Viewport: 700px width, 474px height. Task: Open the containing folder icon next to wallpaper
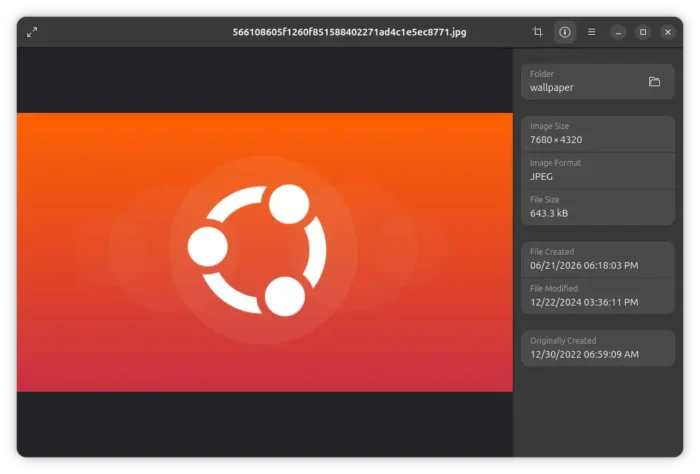click(x=654, y=82)
